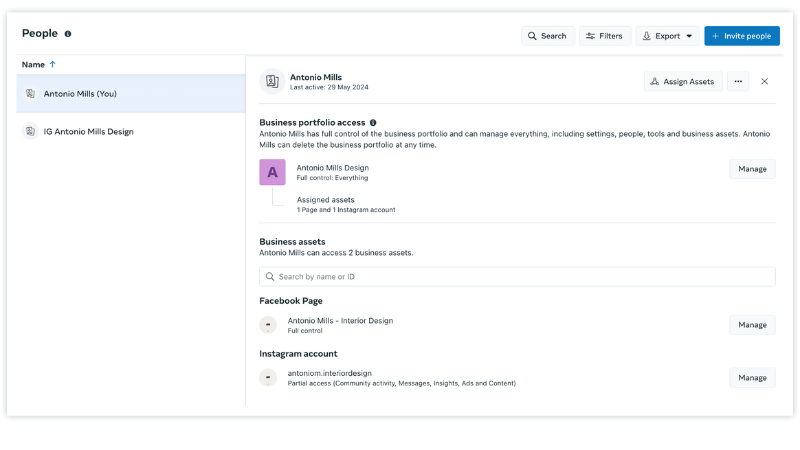
Task: Open the Filters button
Action: tap(605, 36)
